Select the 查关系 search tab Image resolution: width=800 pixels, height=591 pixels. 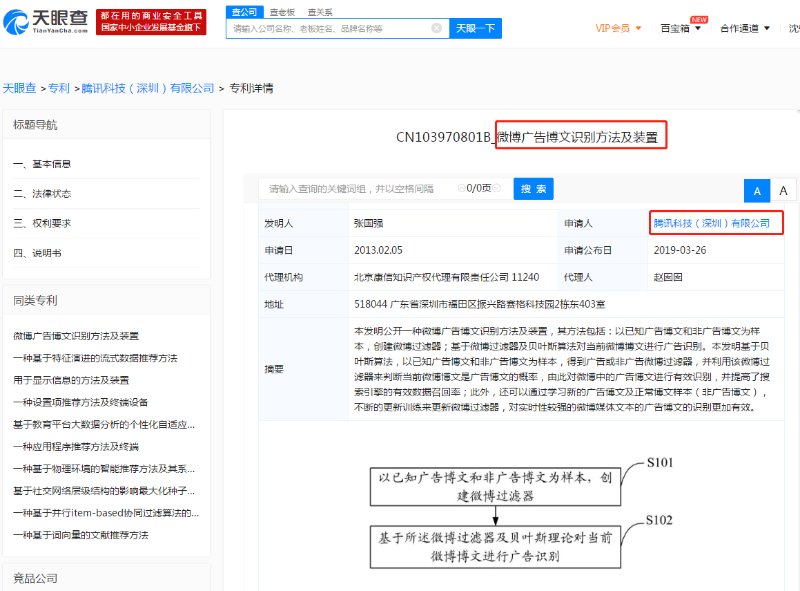coord(320,12)
